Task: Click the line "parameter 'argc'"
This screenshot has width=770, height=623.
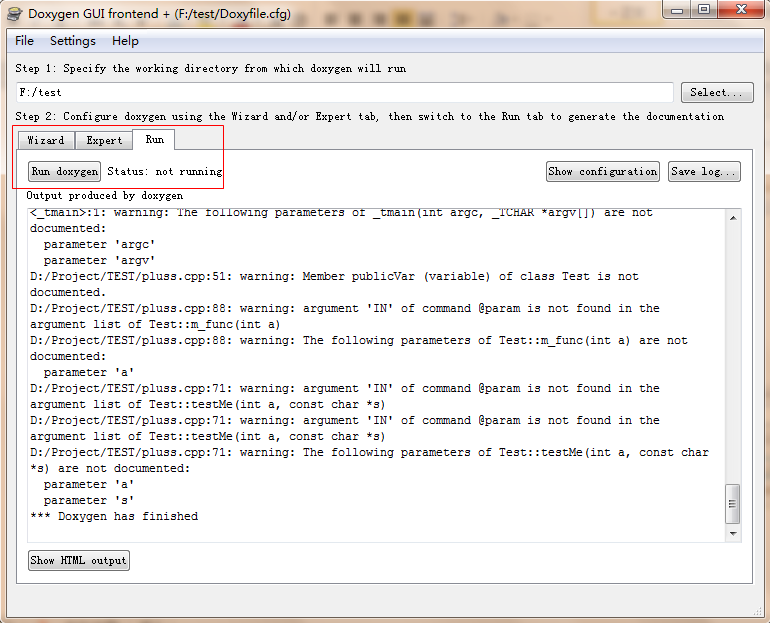Action: click(x=99, y=244)
